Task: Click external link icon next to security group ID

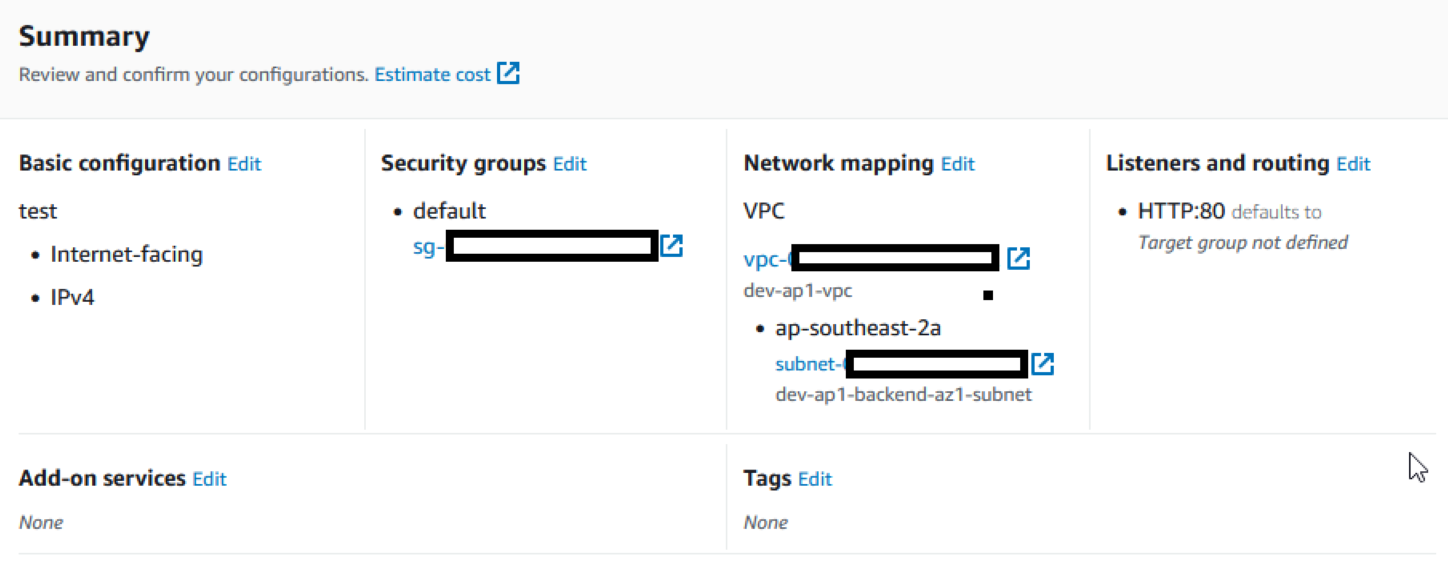Action: 671,246
